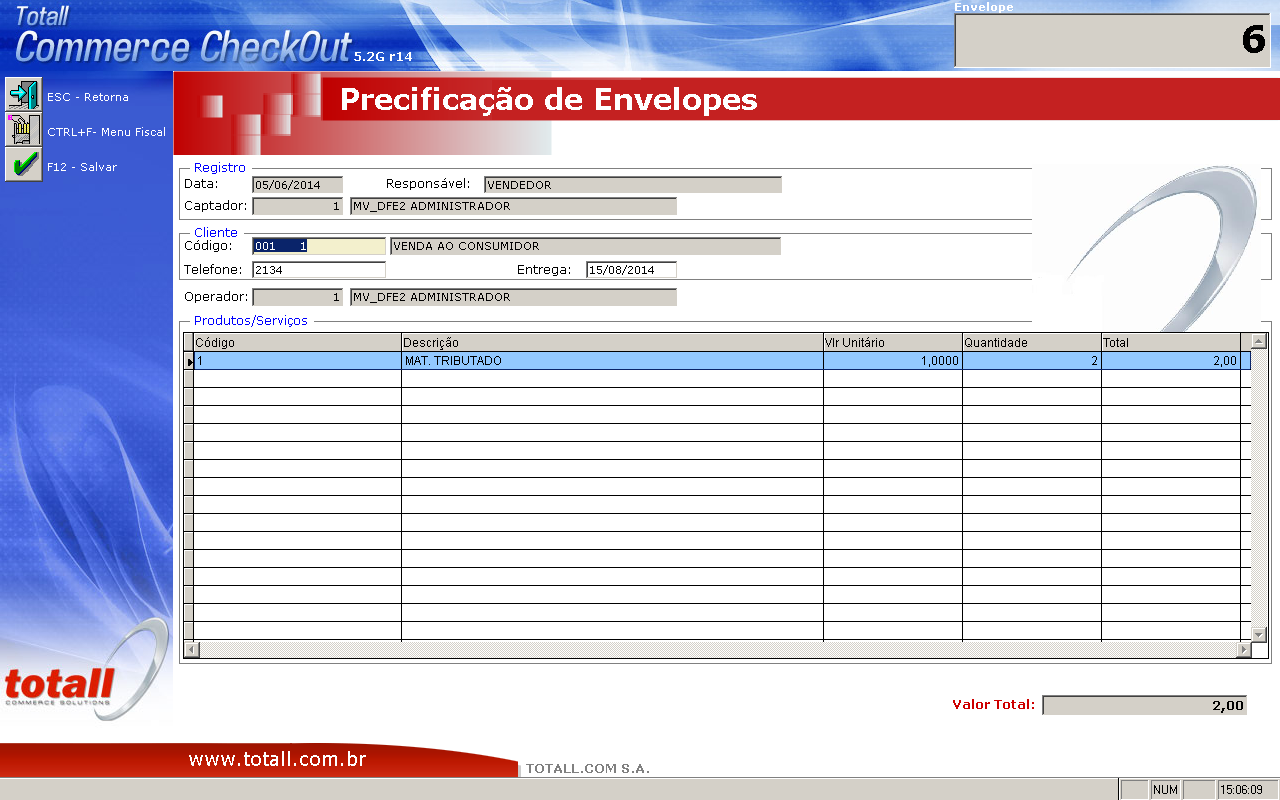Click the Quantidade column header

tap(1031, 342)
